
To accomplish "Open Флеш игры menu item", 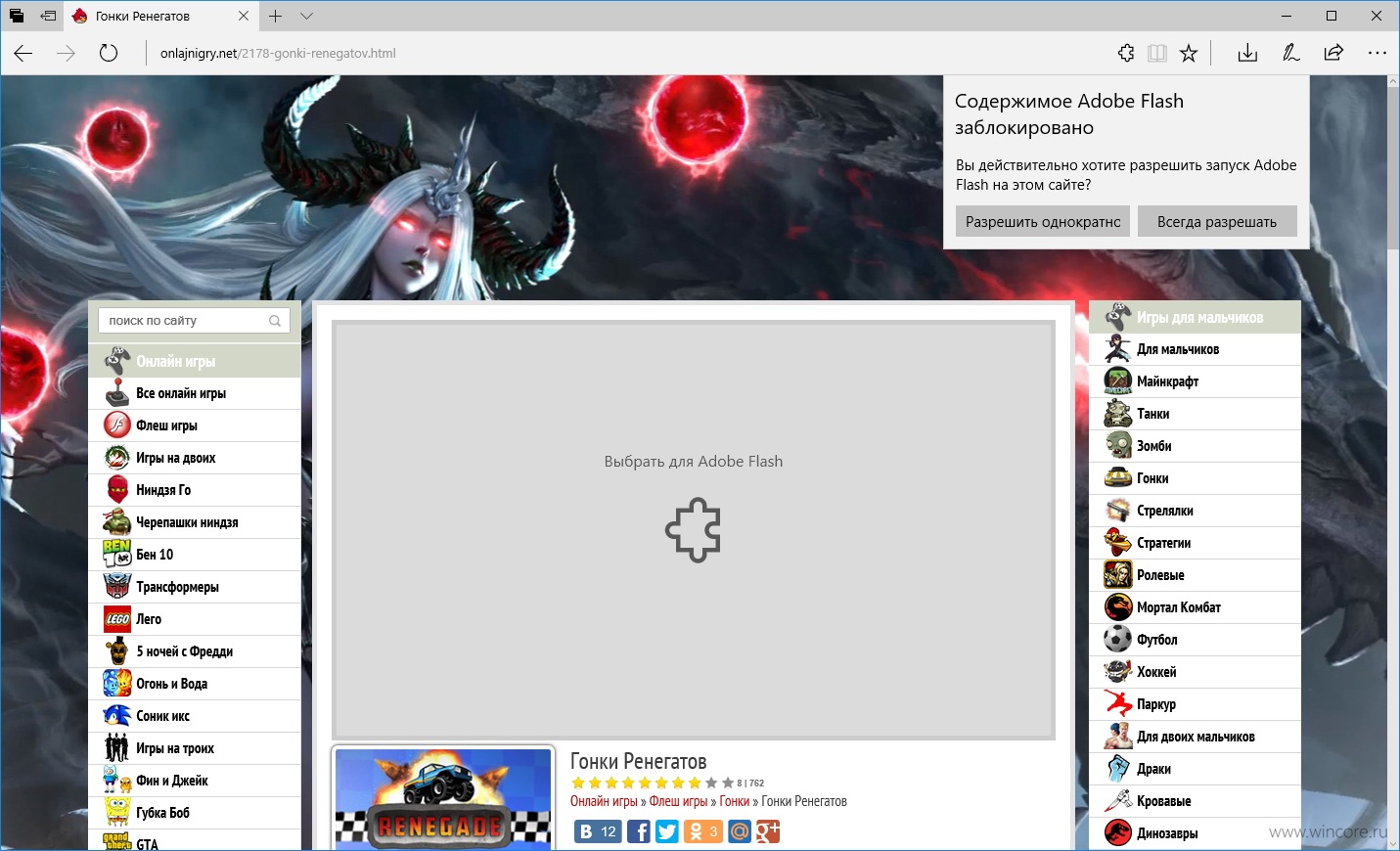I will click(195, 425).
